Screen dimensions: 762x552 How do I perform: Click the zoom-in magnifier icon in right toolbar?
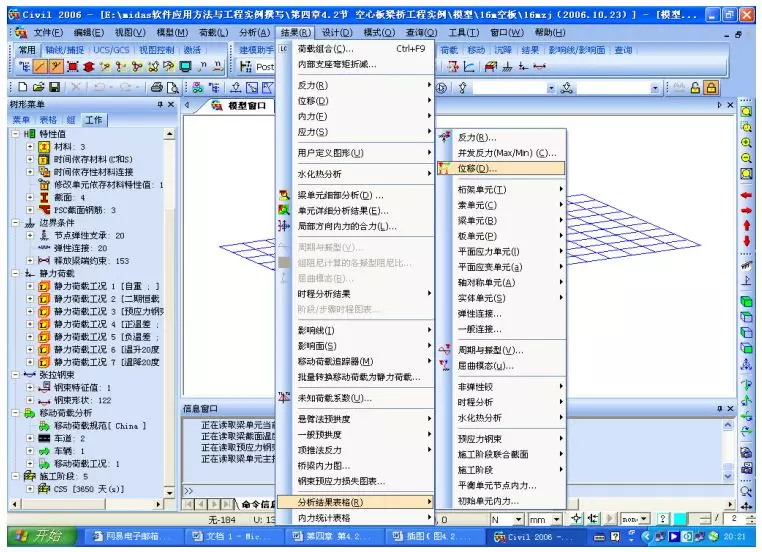pos(746,143)
